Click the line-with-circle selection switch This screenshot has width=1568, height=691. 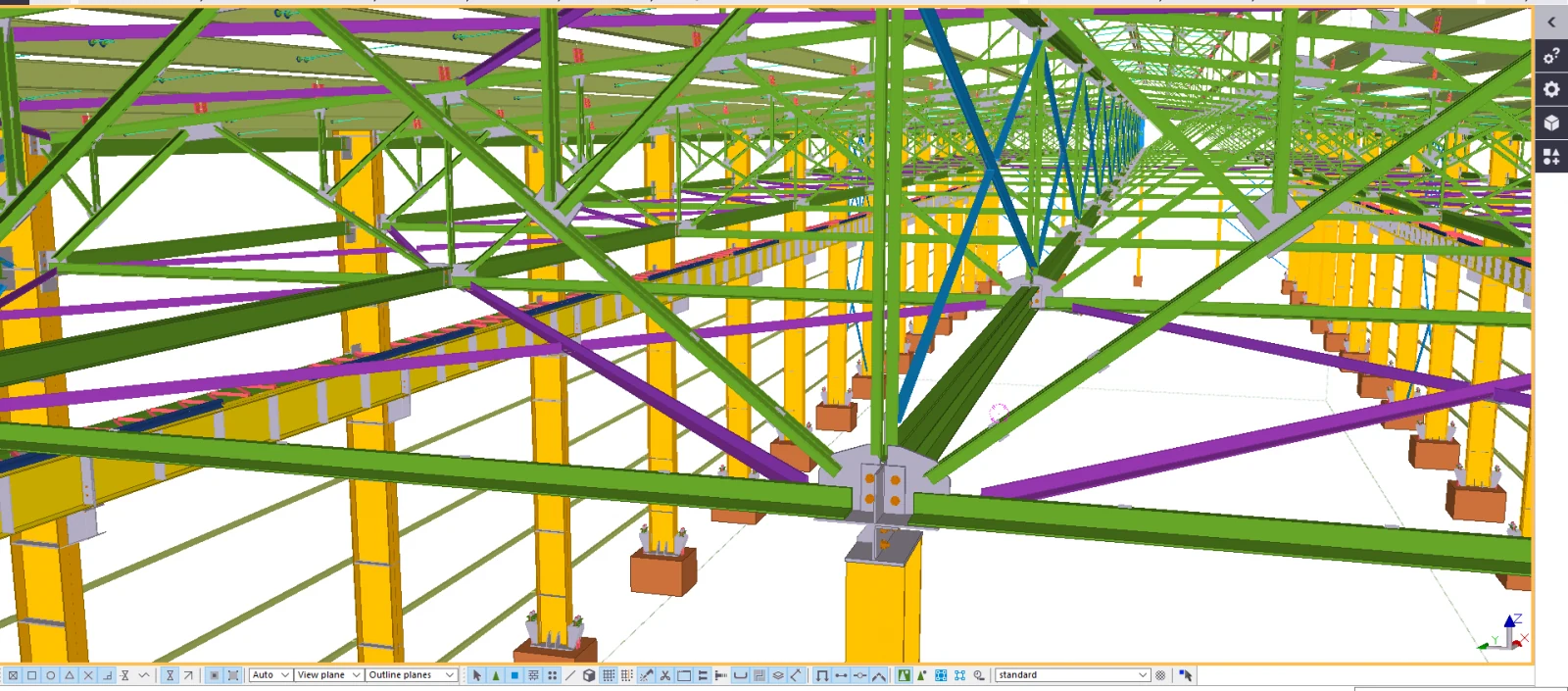pos(860,675)
